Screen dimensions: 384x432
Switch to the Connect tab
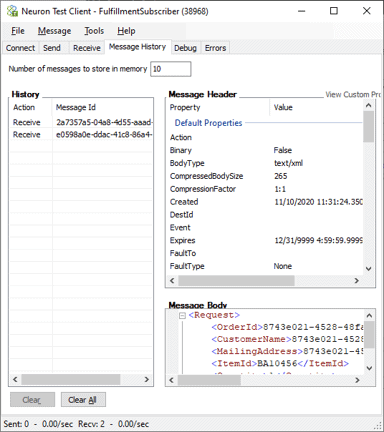pos(20,48)
